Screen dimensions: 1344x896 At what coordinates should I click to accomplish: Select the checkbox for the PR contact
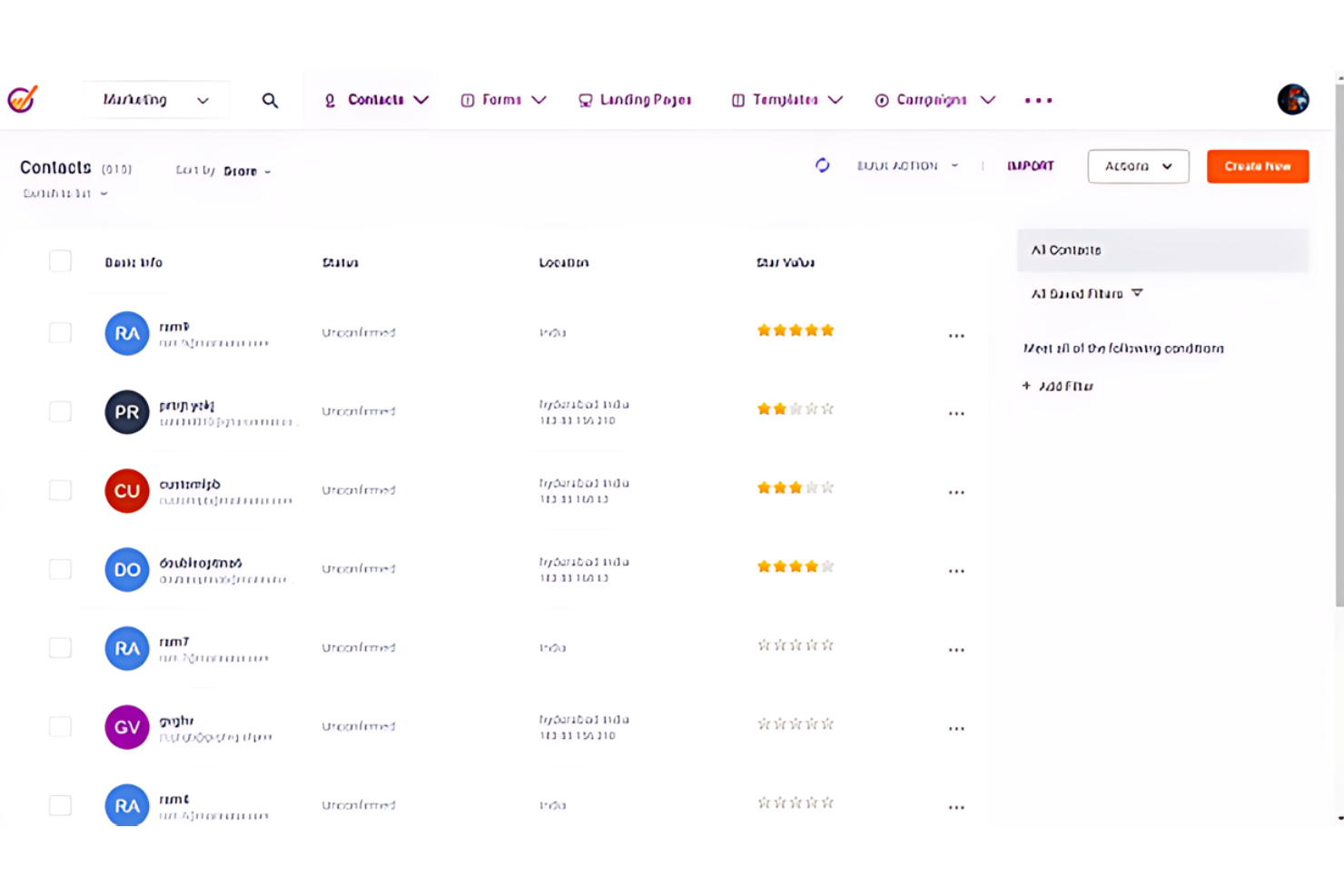pos(60,411)
